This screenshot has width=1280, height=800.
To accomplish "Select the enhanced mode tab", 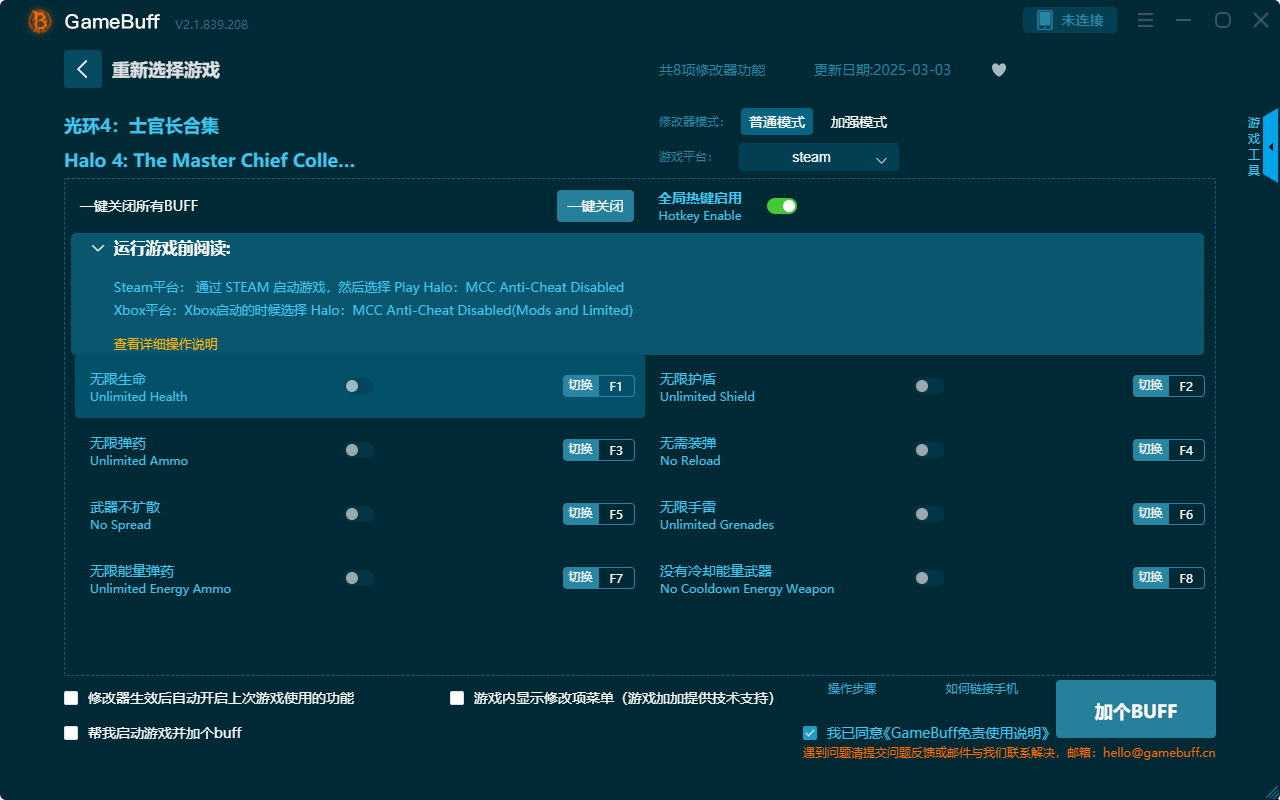I will [858, 122].
